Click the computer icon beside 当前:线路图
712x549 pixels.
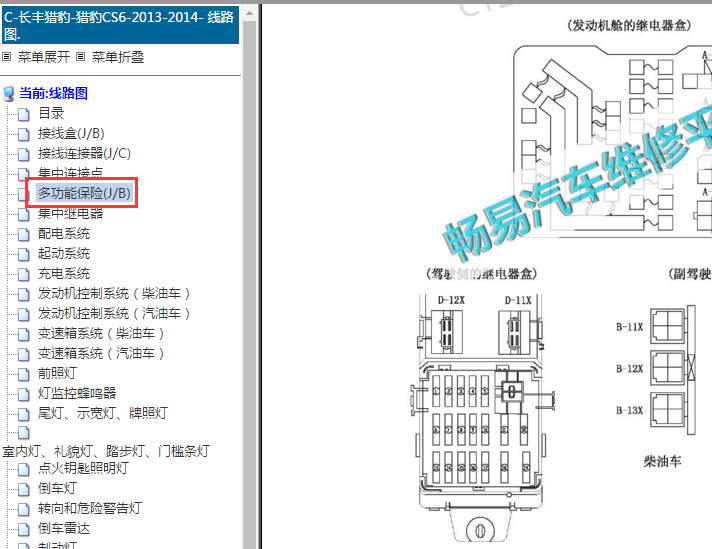coord(8,94)
